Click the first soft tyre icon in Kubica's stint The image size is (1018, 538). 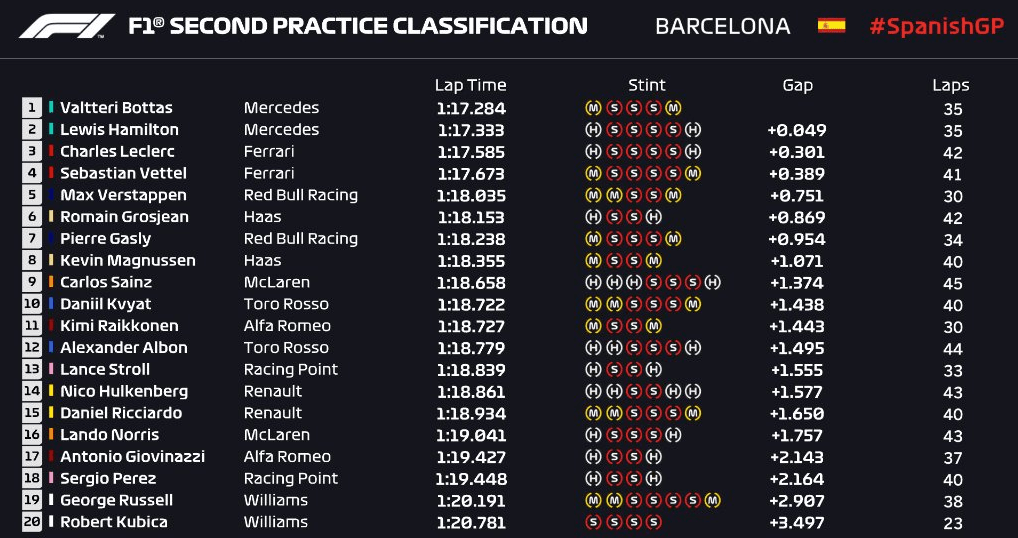click(x=593, y=522)
